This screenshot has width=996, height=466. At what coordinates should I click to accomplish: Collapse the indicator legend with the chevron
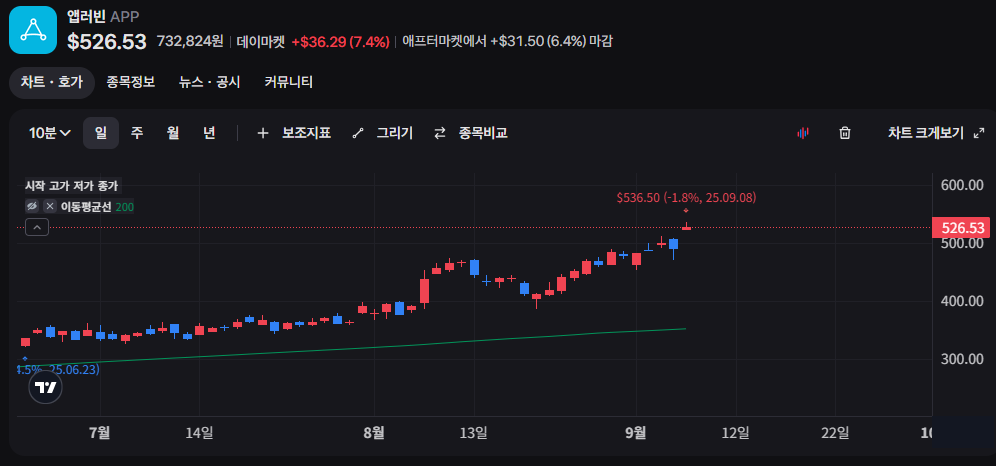(x=37, y=227)
